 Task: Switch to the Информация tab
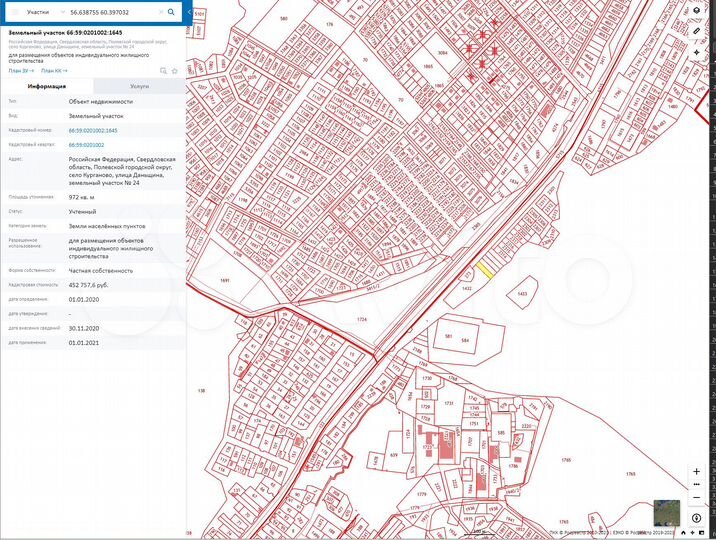point(47,86)
